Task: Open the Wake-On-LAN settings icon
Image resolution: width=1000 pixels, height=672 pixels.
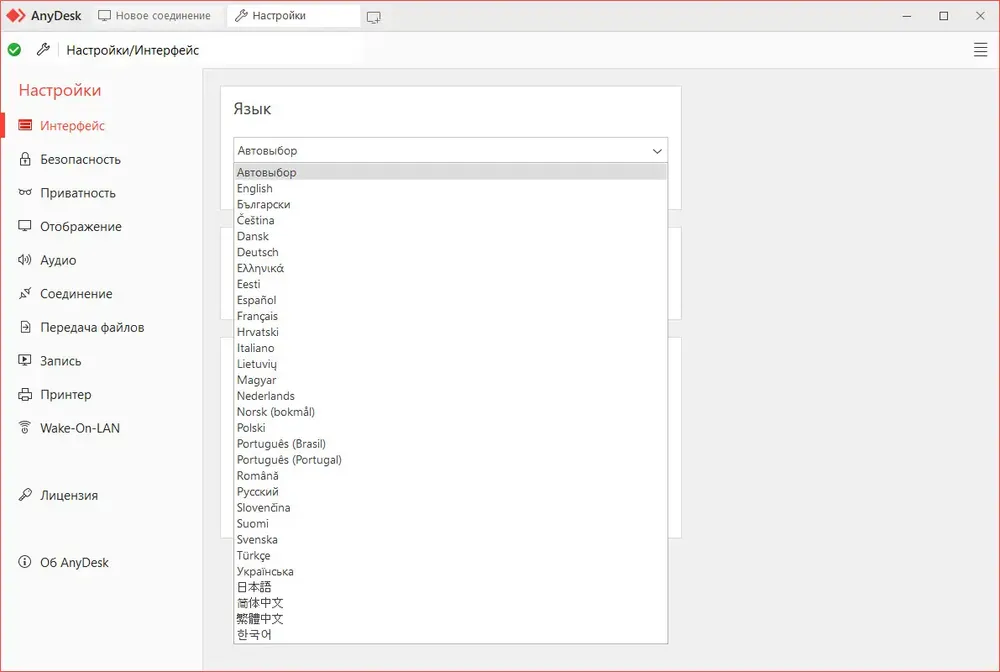Action: pyautogui.click(x=25, y=428)
